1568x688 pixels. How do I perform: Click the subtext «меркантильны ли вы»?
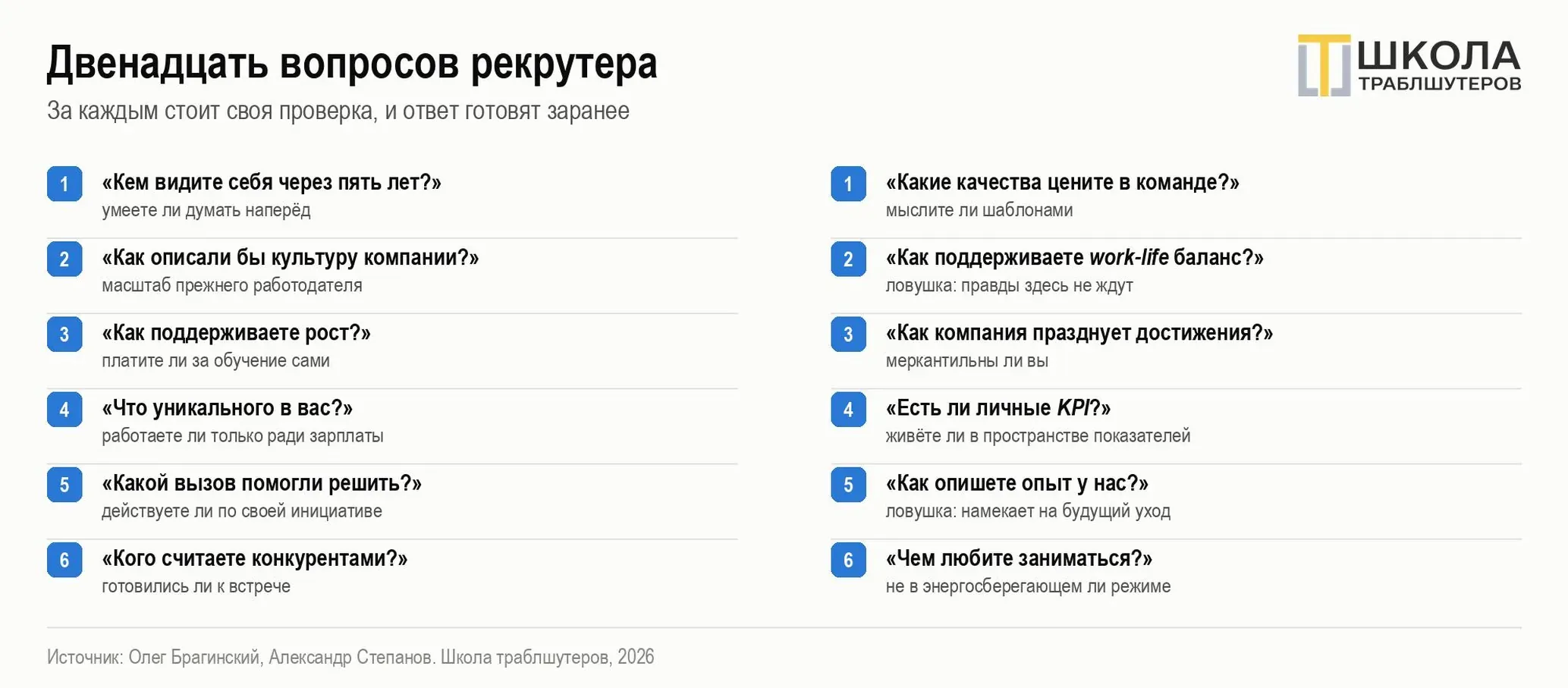pyautogui.click(x=966, y=360)
